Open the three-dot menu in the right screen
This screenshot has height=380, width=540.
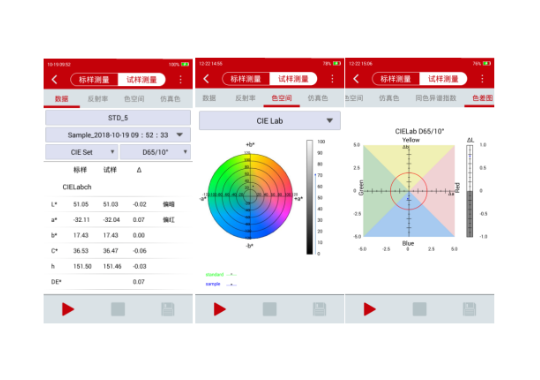coord(482,79)
